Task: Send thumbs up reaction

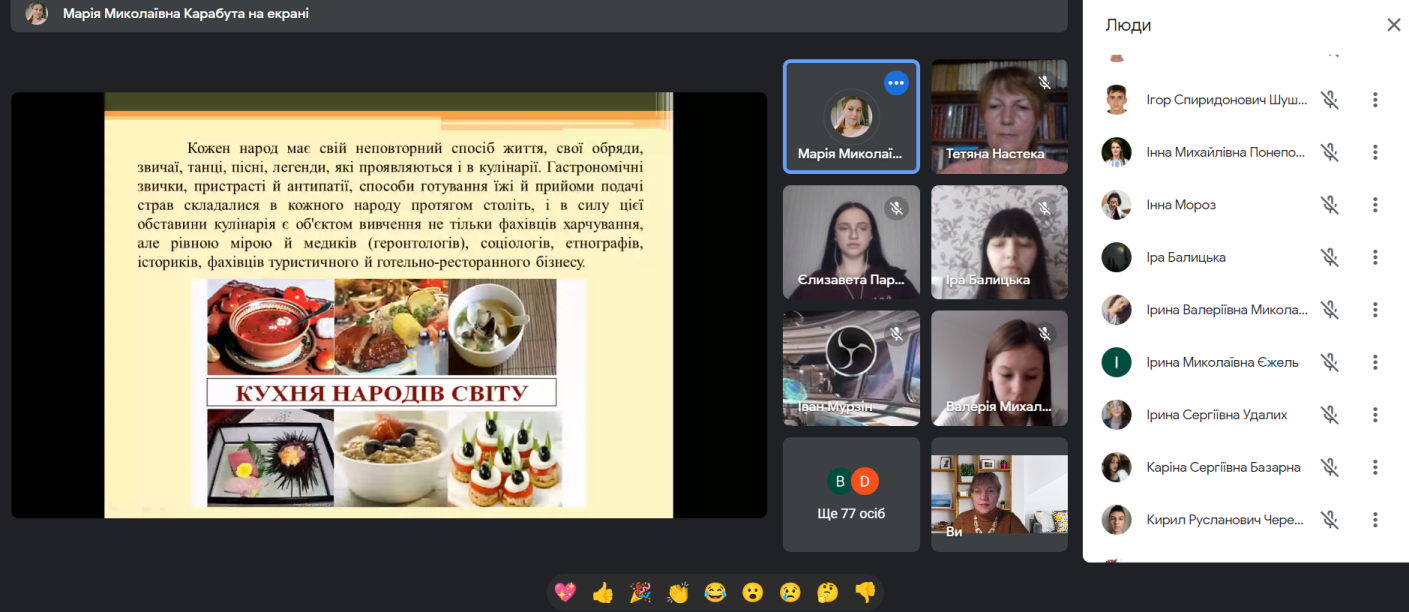Action: (x=602, y=592)
